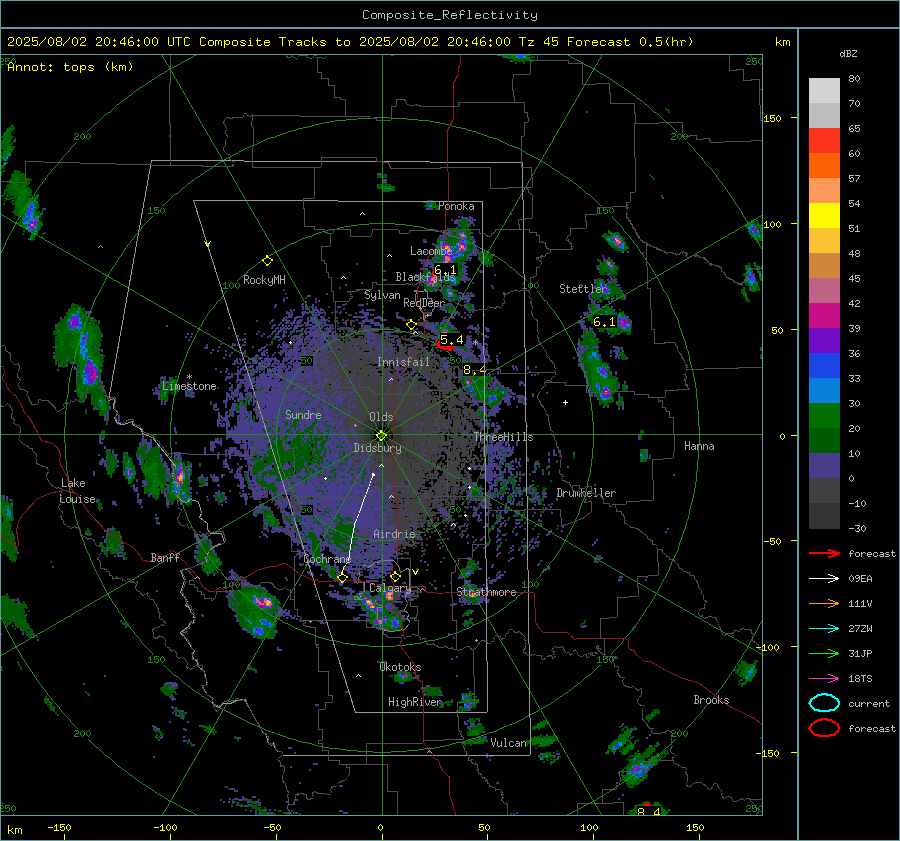Click the cyan 27ZW arrow legend icon
The image size is (900, 841).
[824, 629]
